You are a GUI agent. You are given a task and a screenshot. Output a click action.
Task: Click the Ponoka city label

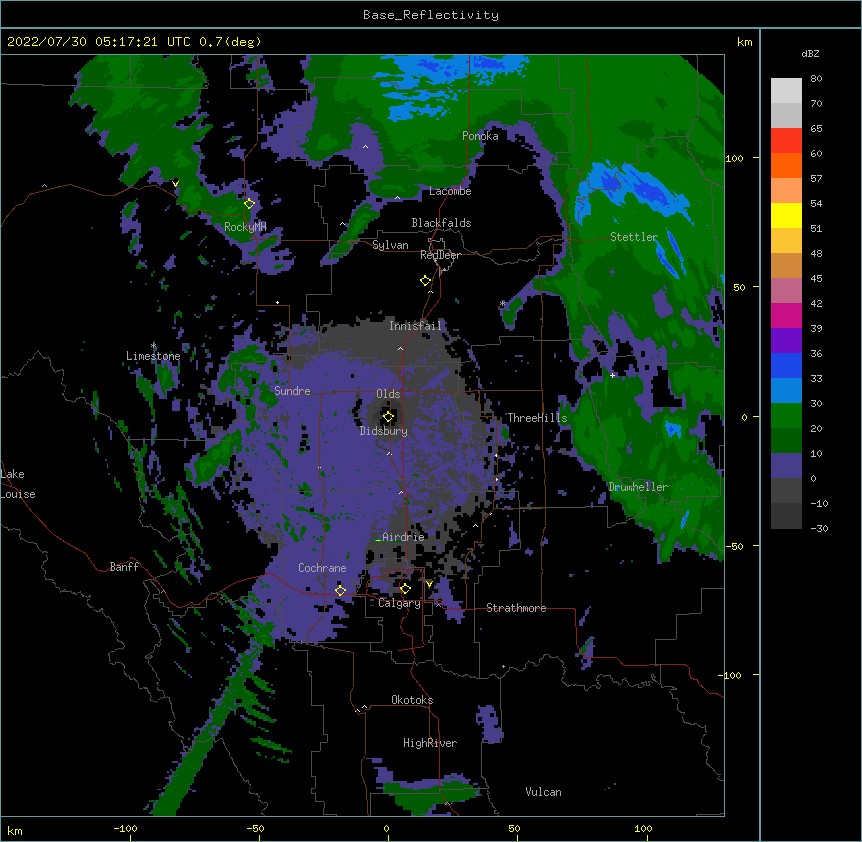click(x=480, y=136)
